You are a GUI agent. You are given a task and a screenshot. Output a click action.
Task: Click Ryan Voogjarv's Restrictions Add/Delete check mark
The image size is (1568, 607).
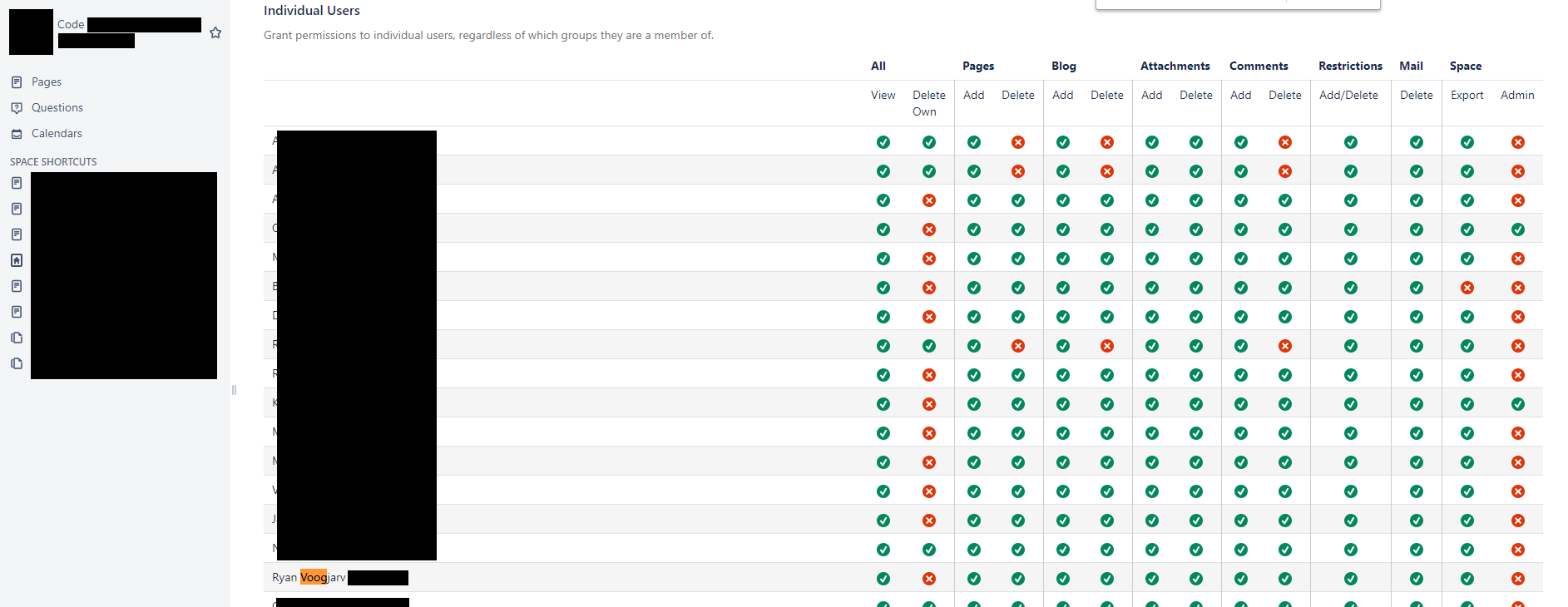pos(1351,579)
